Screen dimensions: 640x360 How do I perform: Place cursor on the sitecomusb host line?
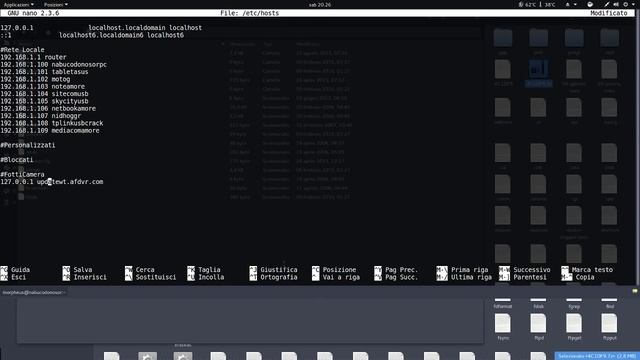coord(44,94)
